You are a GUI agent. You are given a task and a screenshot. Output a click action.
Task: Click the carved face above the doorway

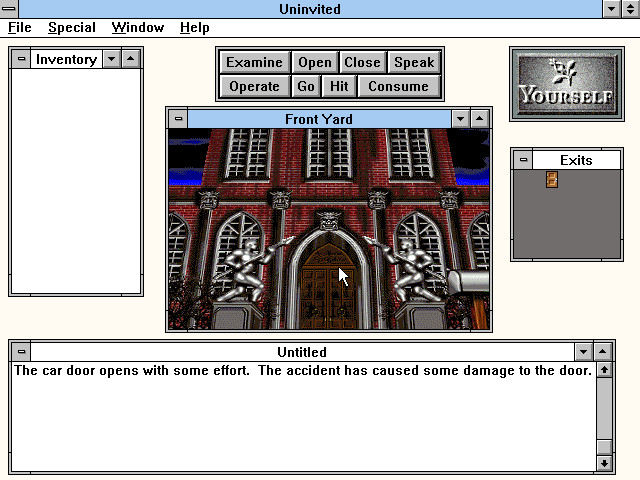tap(329, 220)
